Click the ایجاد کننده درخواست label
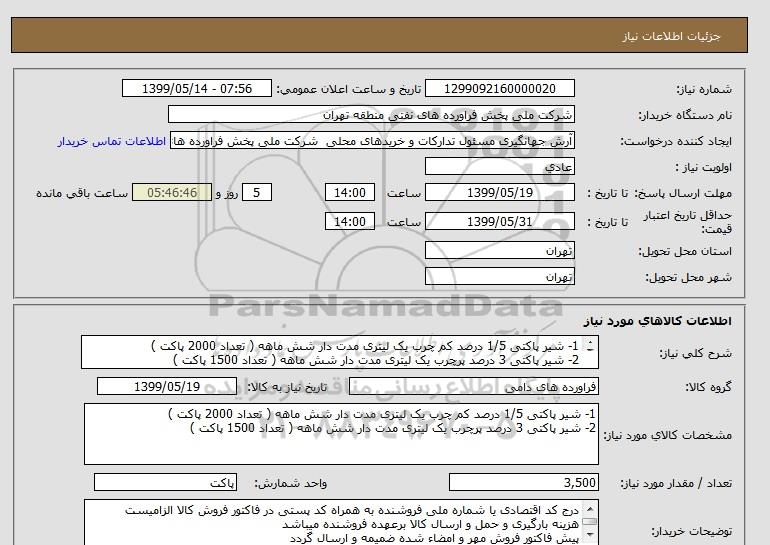The height and width of the screenshot is (545, 770). [x=676, y=142]
